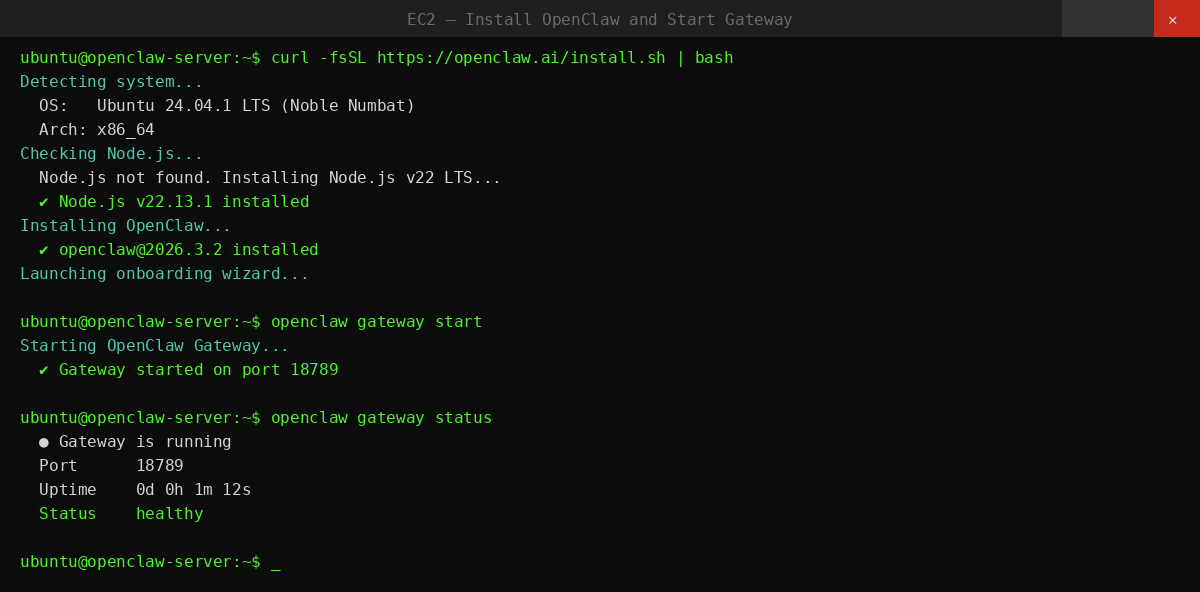This screenshot has width=1200, height=592.
Task: Click the 'Installing OpenClaw...' output line
Action: pos(125,226)
